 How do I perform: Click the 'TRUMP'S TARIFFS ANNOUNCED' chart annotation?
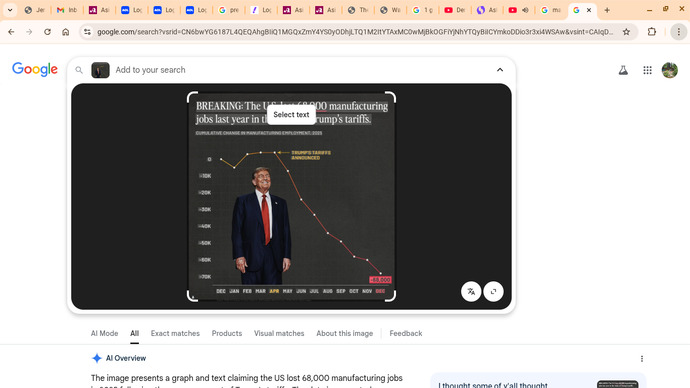pyautogui.click(x=311, y=155)
